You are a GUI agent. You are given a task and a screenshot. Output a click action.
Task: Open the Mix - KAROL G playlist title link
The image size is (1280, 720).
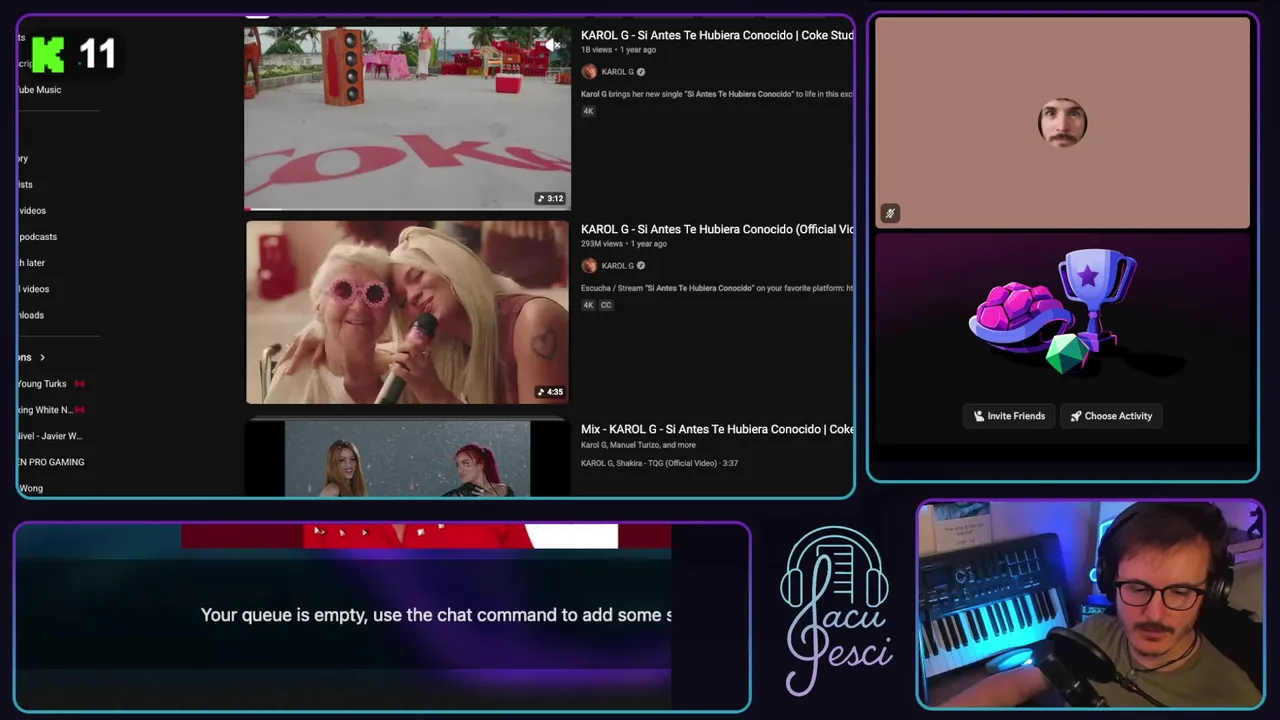coord(717,429)
